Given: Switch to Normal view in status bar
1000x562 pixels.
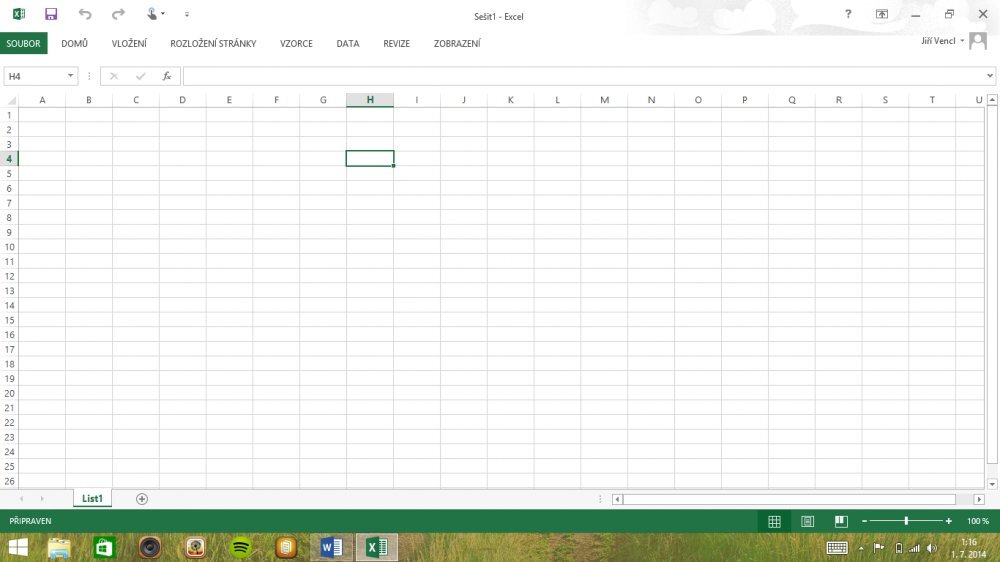Looking at the screenshot, I should pos(774,521).
